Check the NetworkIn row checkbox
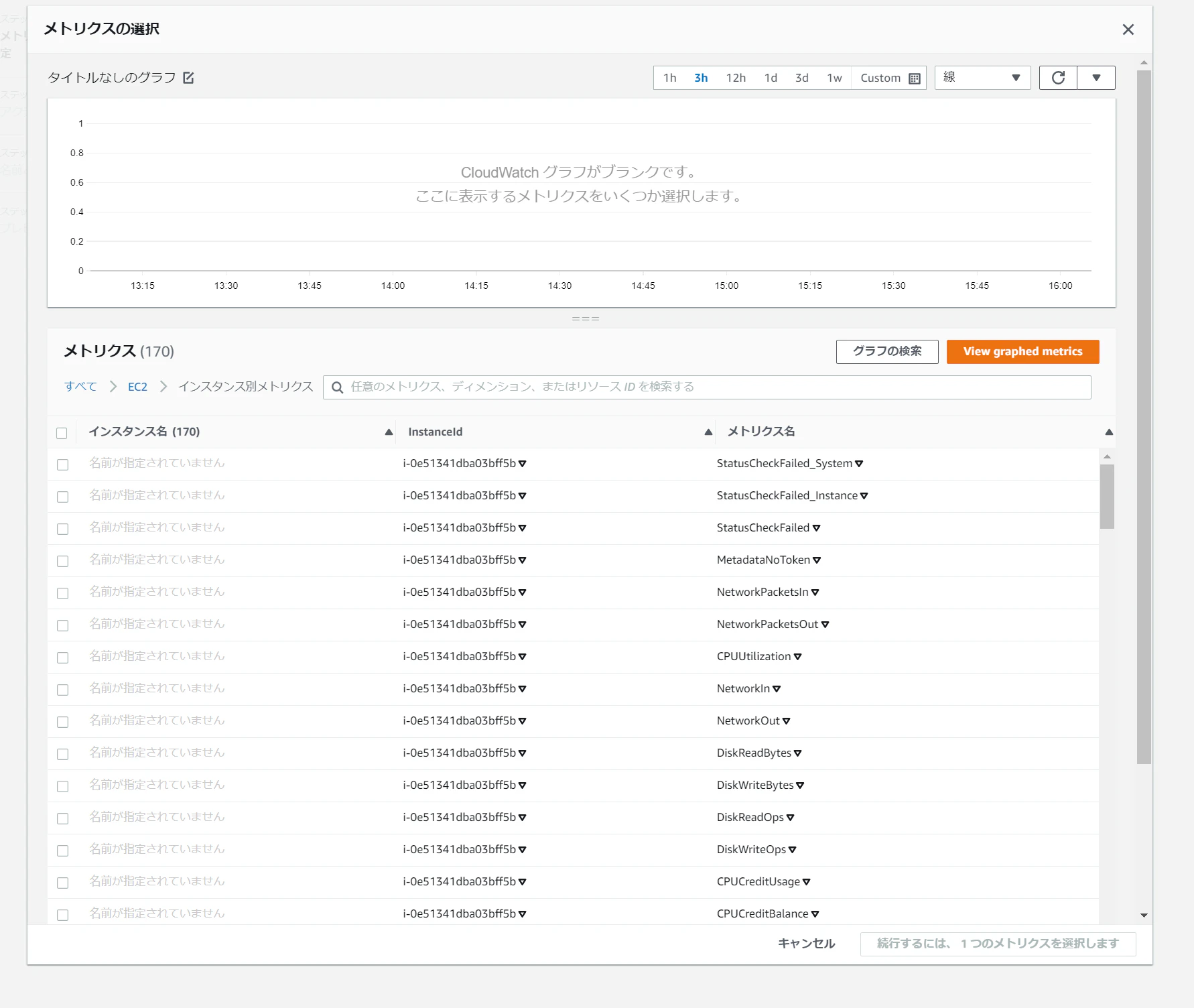Screen dimensions: 1194x1008 (63, 690)
